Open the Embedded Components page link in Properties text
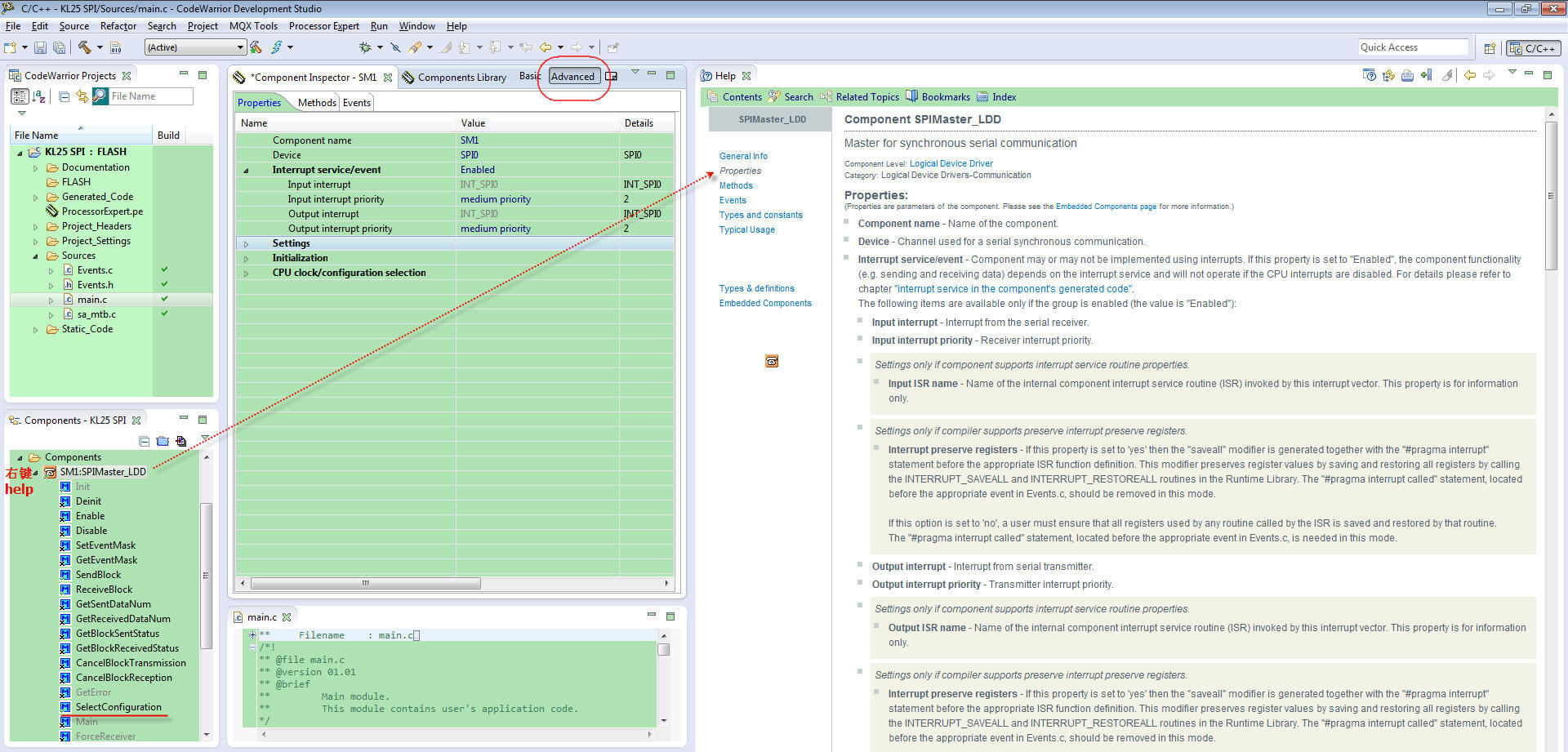The image size is (1568, 752). (1106, 207)
